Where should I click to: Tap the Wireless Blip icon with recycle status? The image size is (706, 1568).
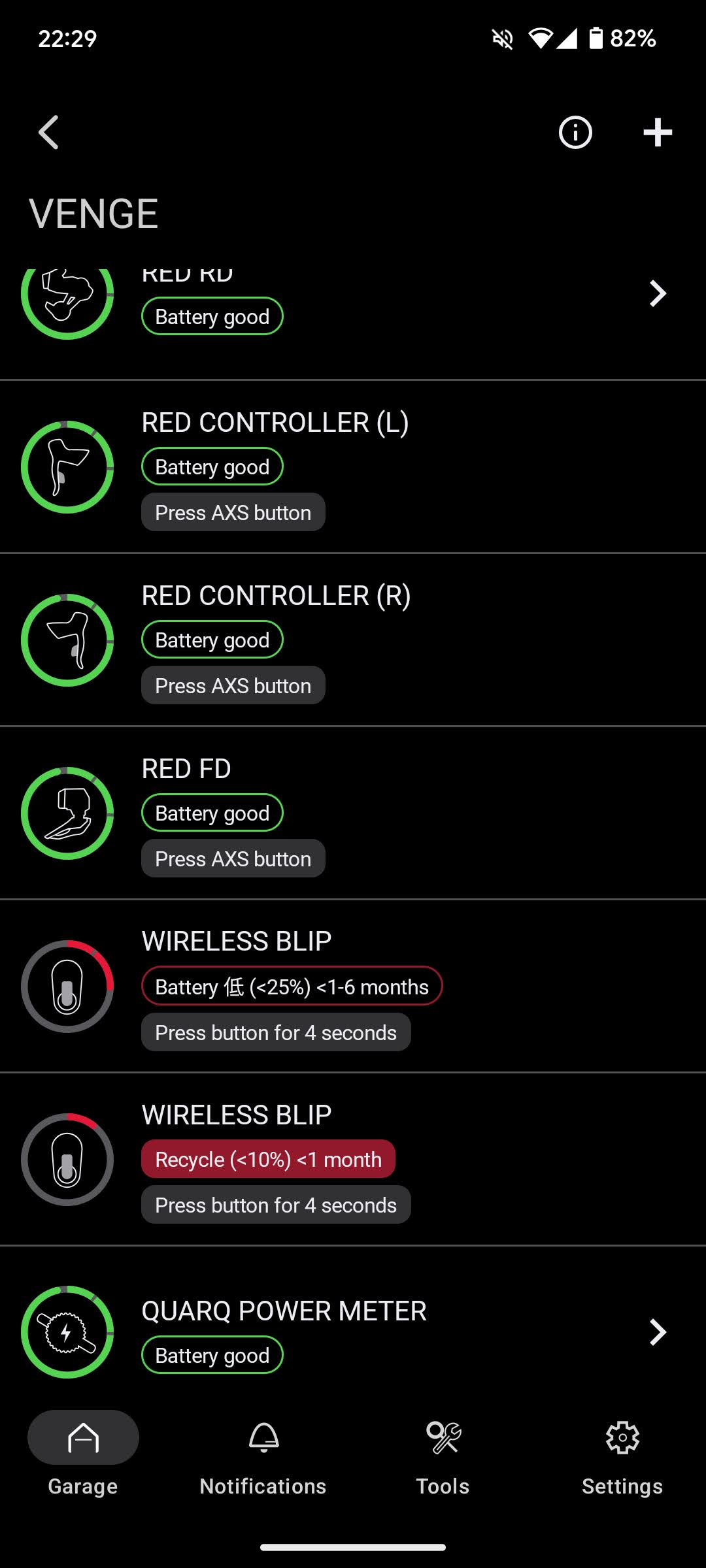(x=67, y=1160)
